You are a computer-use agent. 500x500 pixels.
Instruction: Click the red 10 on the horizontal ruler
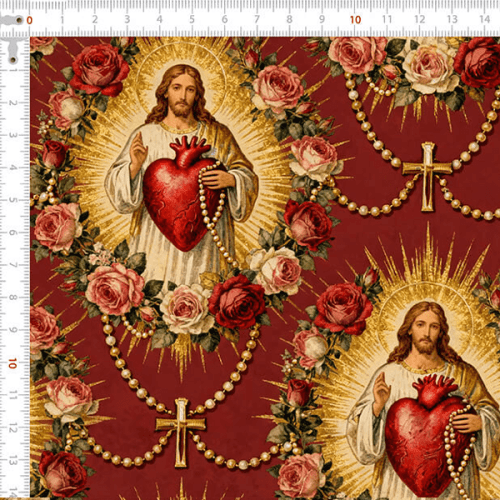[x=355, y=20]
